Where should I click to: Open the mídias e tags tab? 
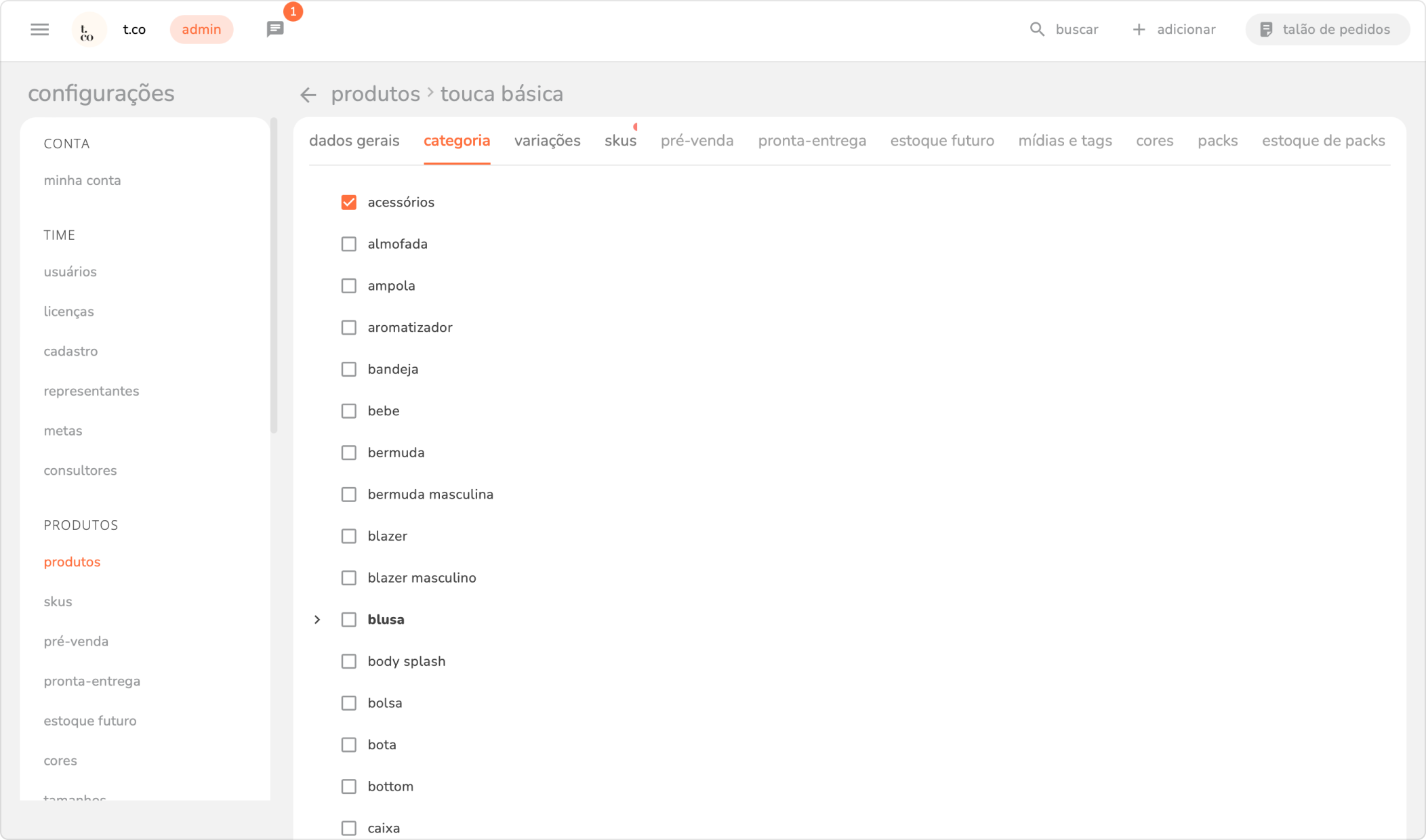click(x=1065, y=141)
